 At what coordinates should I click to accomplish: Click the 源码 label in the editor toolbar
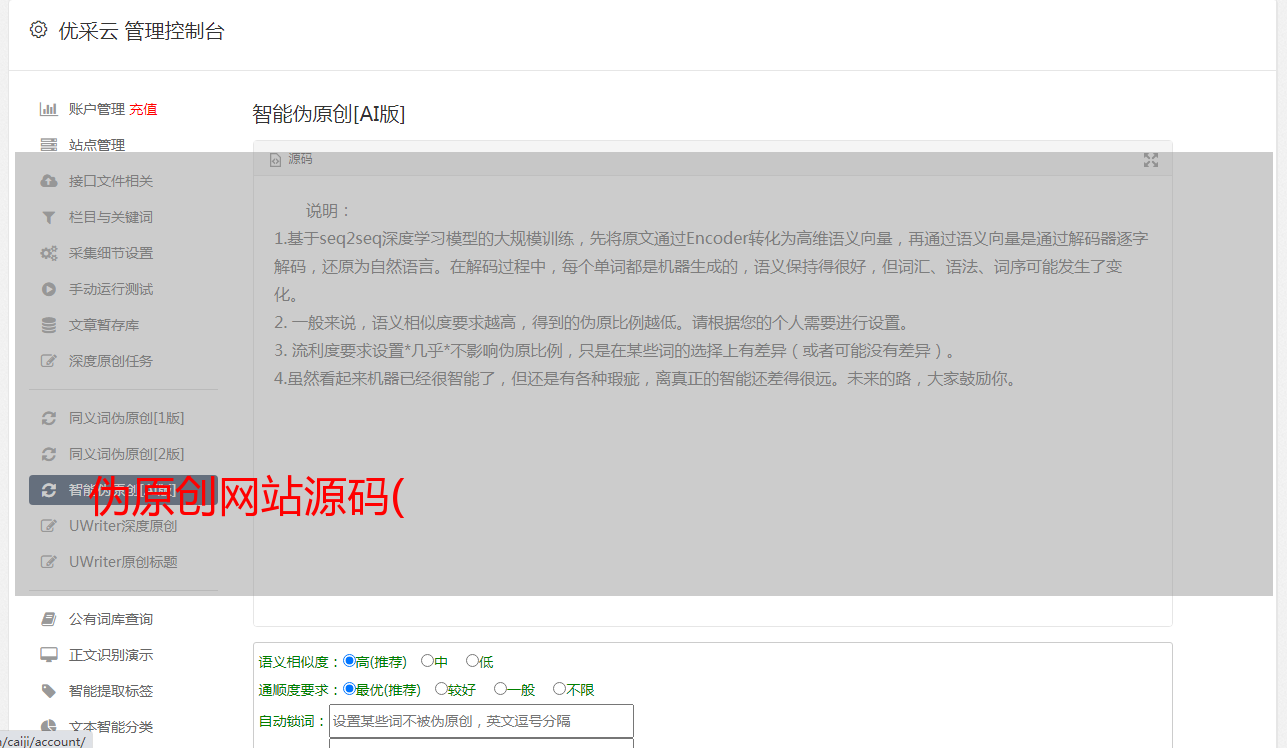[x=300, y=159]
